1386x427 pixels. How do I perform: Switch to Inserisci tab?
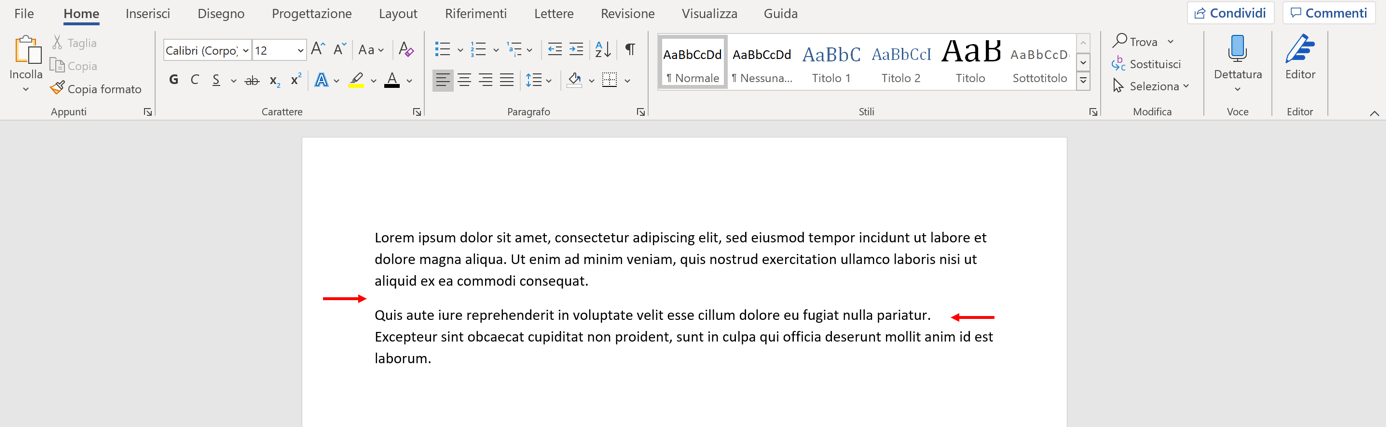click(x=148, y=14)
